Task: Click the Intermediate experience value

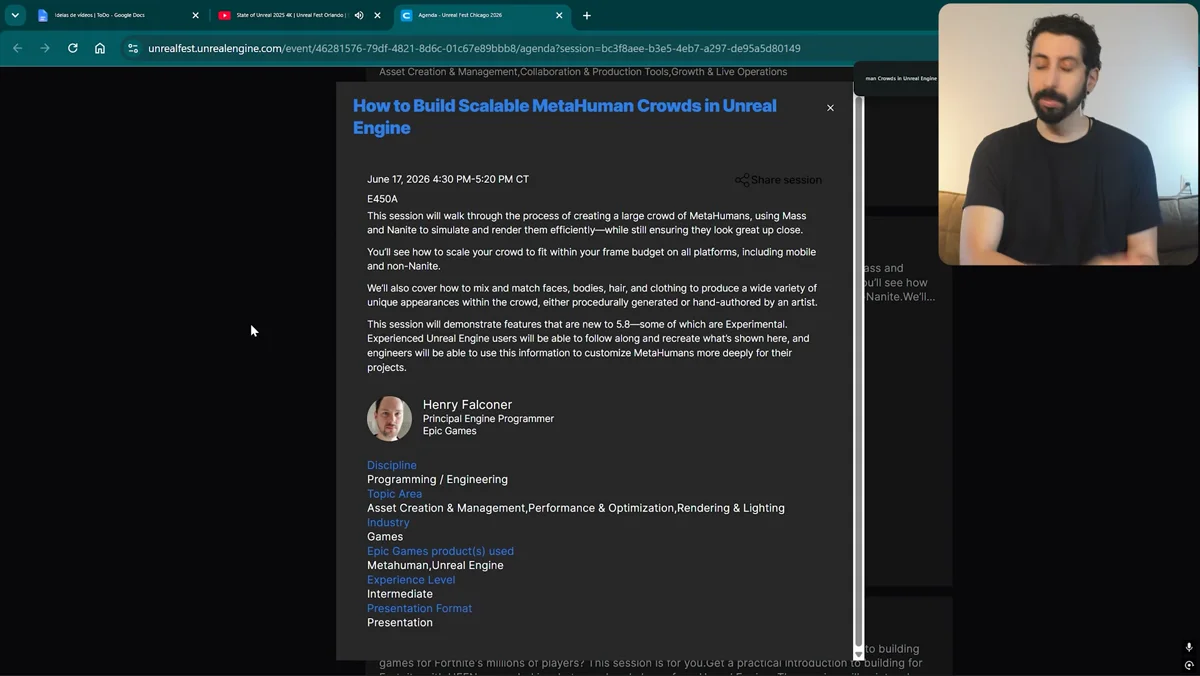Action: point(400,594)
